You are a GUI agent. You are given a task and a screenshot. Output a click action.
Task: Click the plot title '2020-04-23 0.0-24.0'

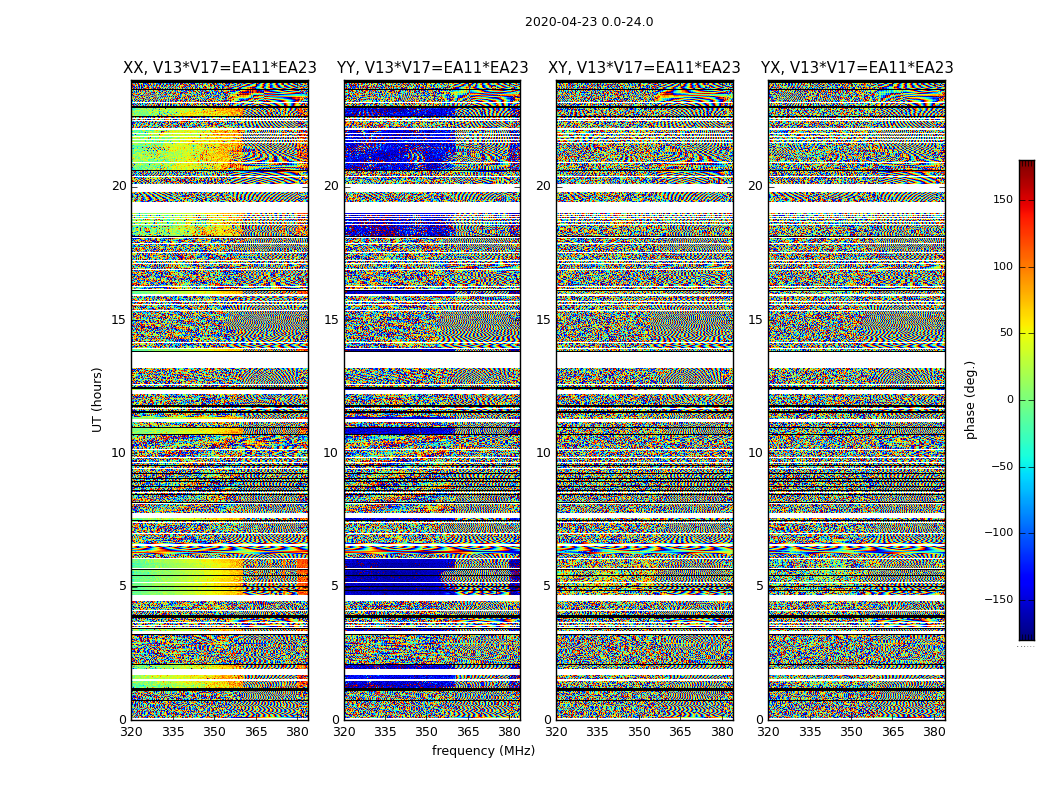(x=589, y=22)
